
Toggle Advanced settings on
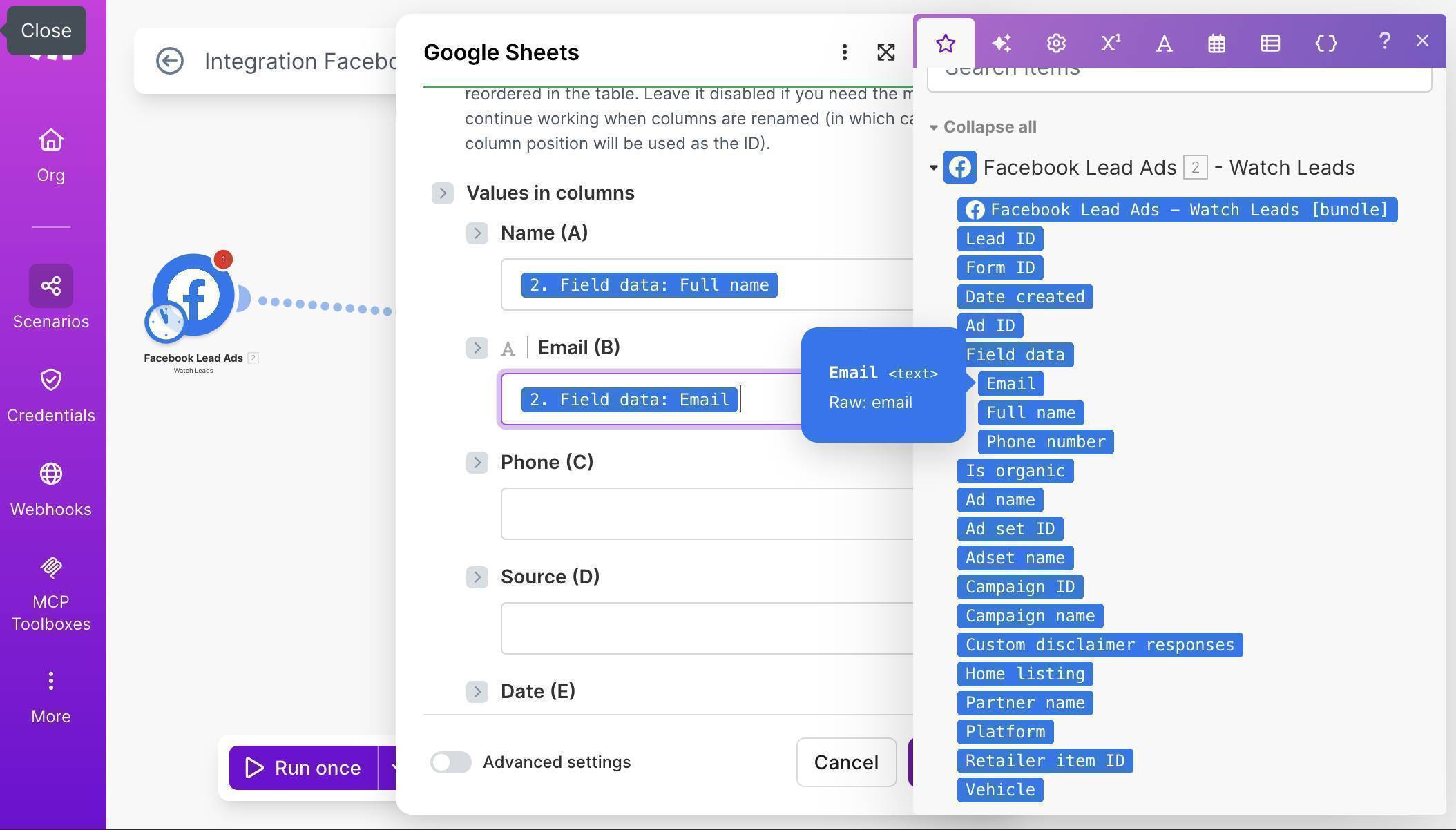[x=451, y=762]
